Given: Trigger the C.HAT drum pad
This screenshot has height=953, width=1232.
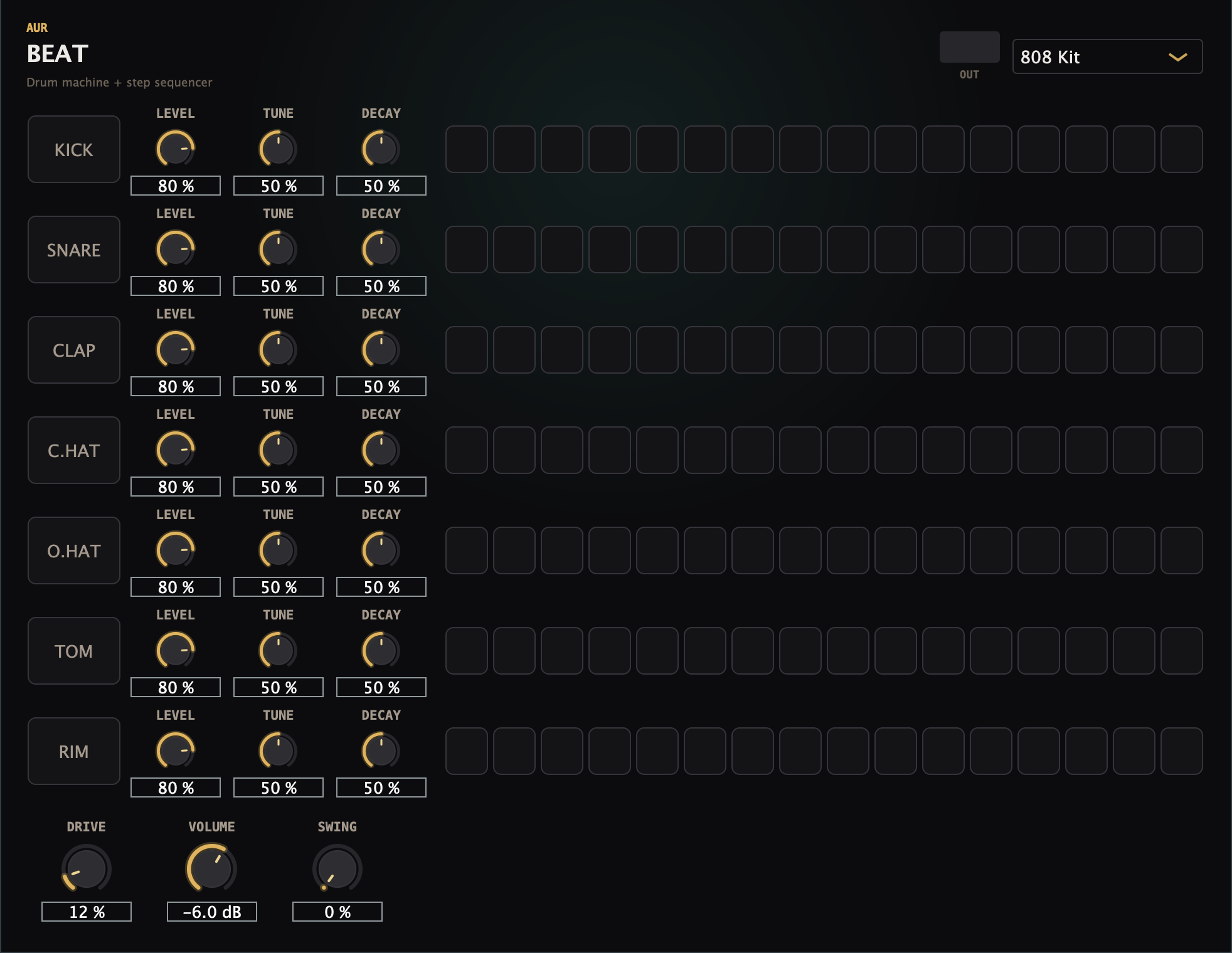Looking at the screenshot, I should (x=74, y=450).
